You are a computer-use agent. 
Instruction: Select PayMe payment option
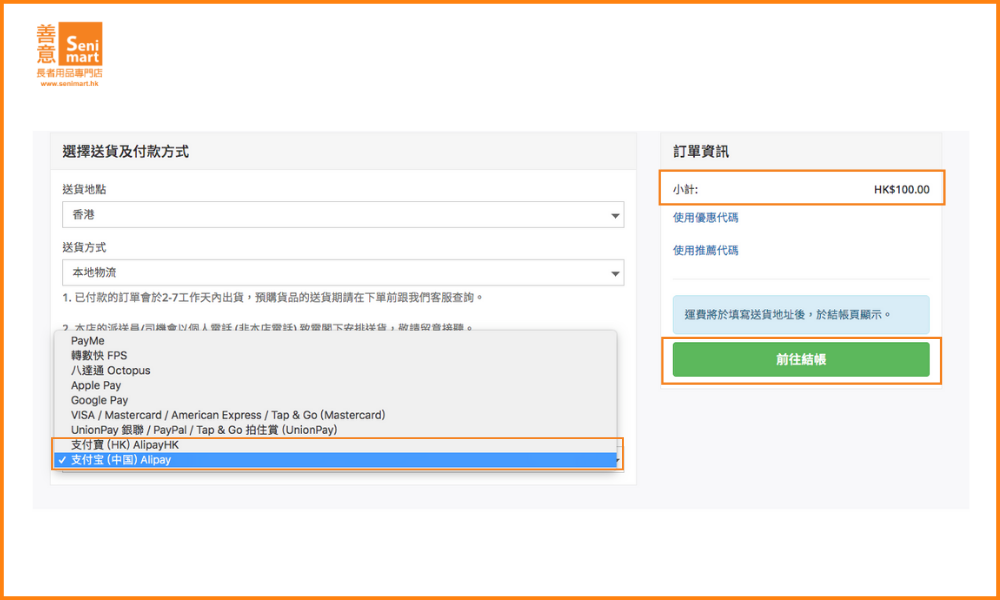88,341
